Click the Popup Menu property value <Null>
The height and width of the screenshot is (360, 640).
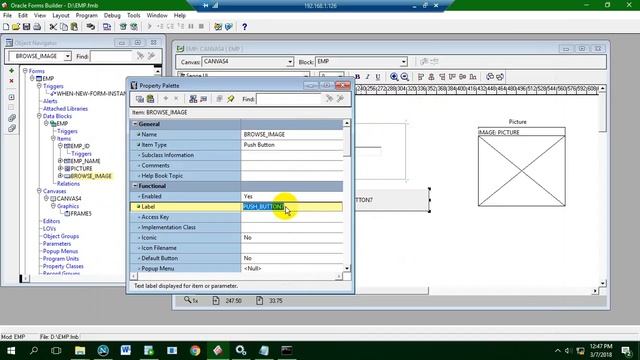(x=292, y=269)
